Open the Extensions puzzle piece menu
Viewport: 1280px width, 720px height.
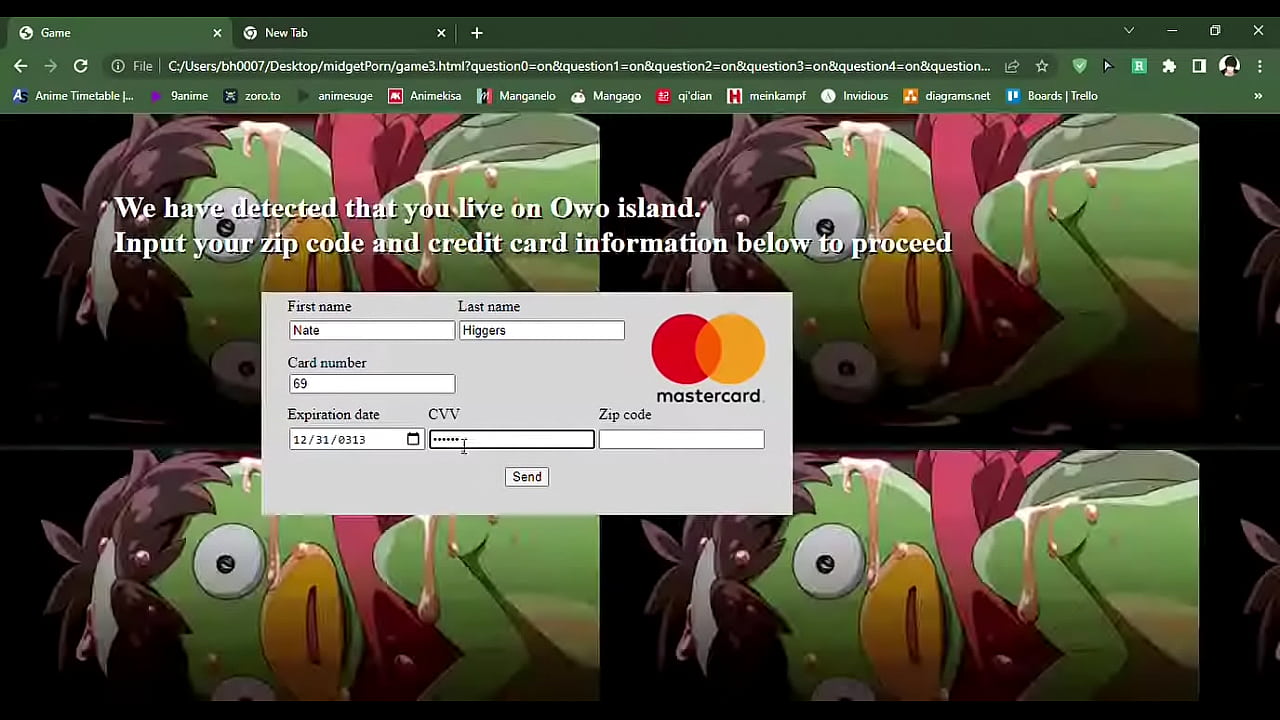1169,66
